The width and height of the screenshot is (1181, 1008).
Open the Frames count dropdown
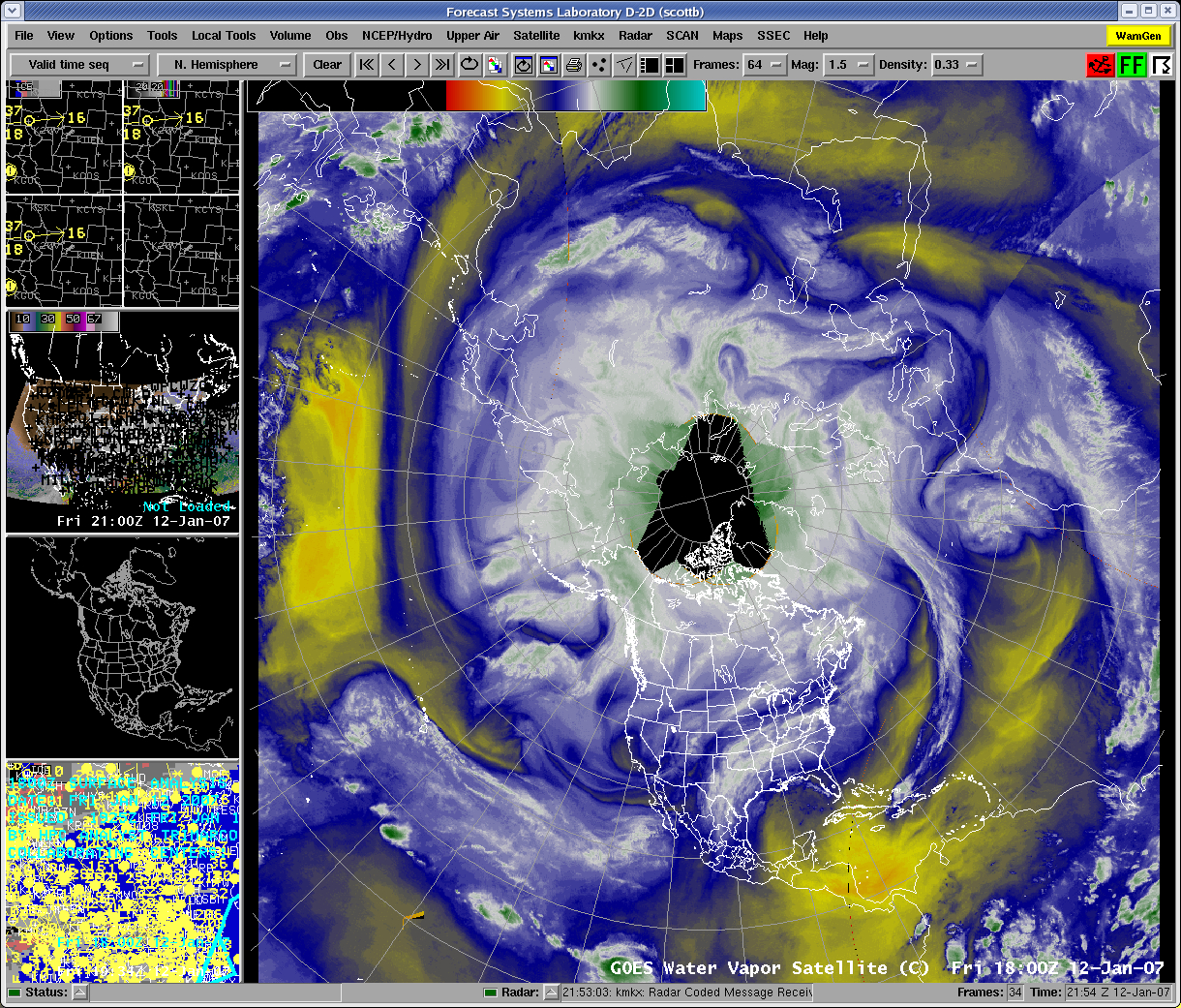coord(765,65)
